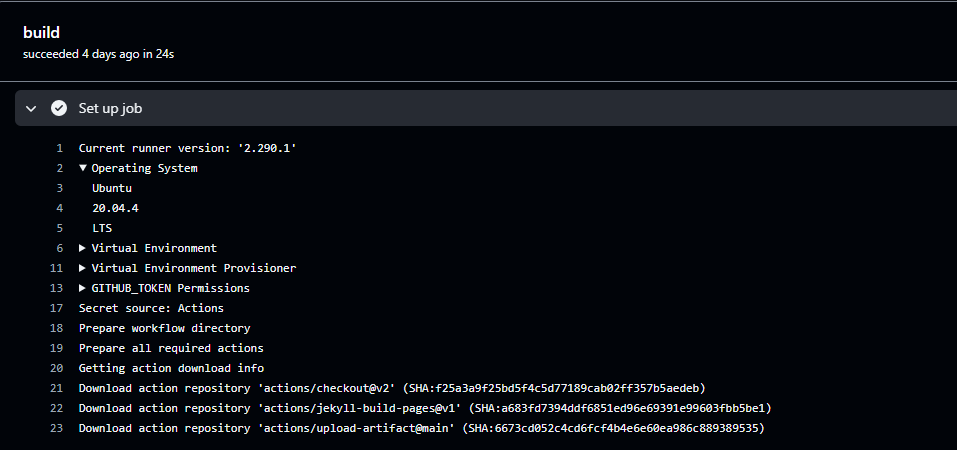Click the upload-artifact@main download log line
957x450 pixels.
coord(422,429)
